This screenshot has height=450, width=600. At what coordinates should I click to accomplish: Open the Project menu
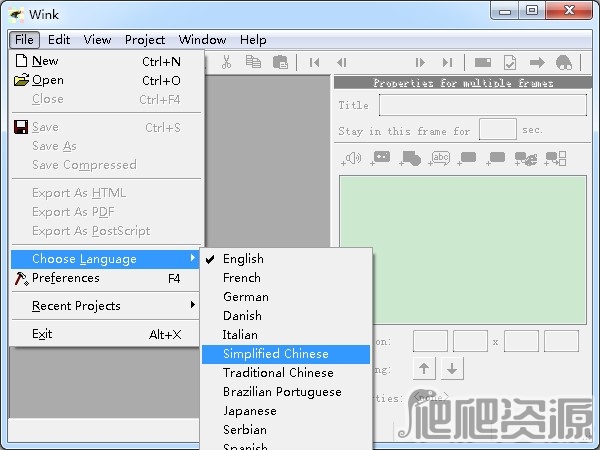click(x=145, y=40)
